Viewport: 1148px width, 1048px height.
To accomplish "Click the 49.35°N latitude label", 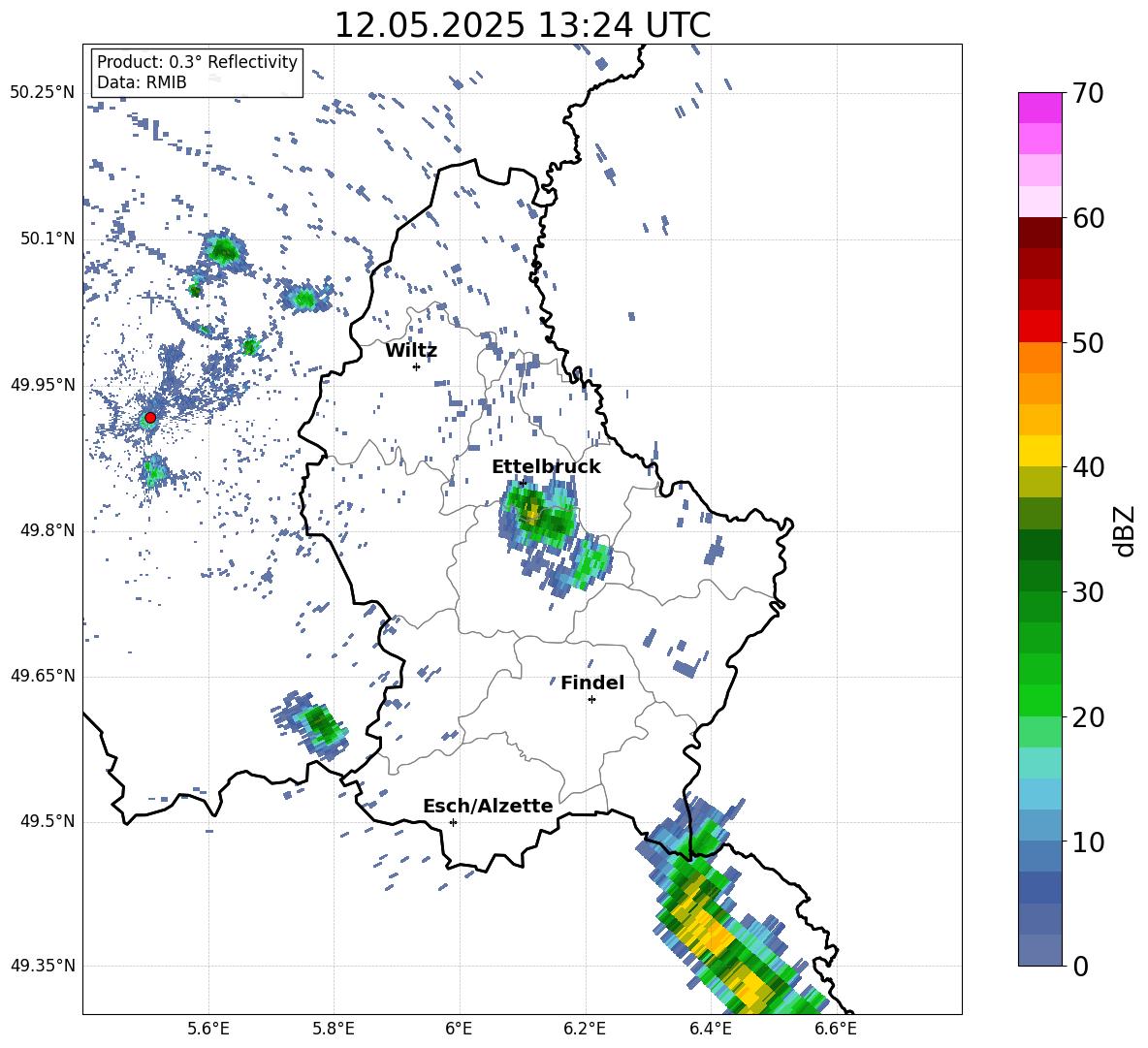I will tap(43, 966).
